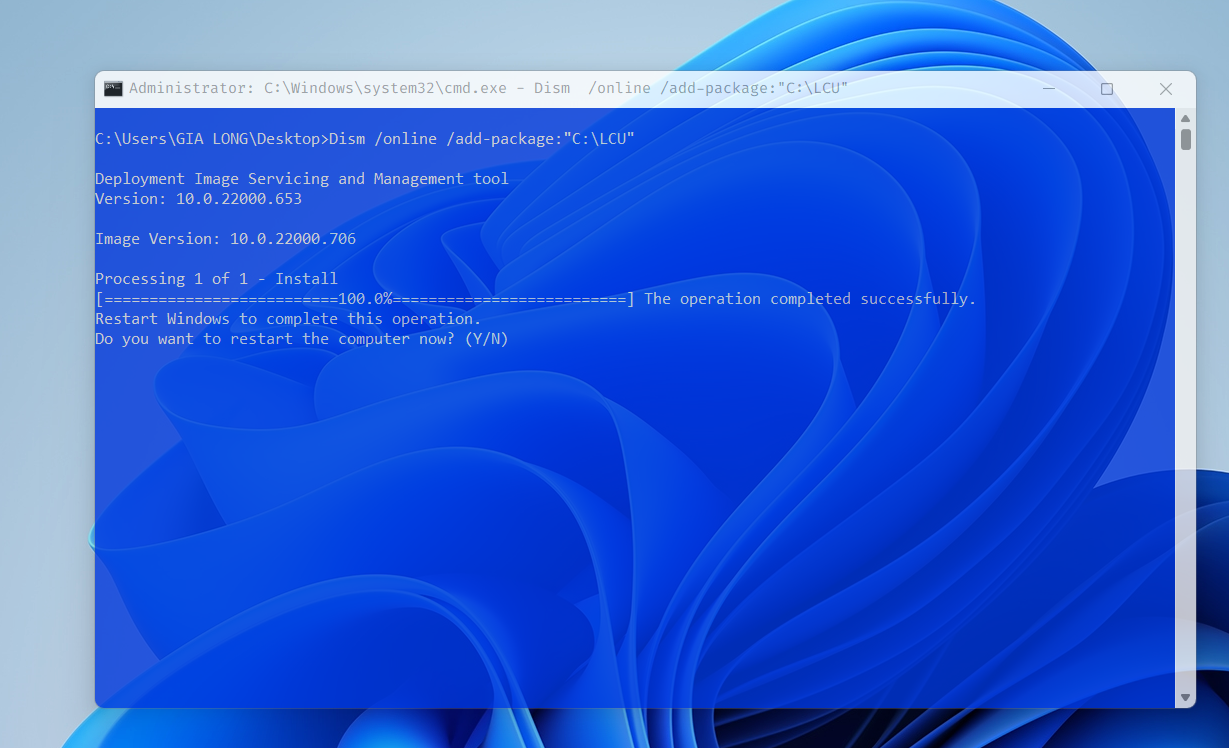
Task: Minimize the command prompt window
Action: (x=1048, y=89)
